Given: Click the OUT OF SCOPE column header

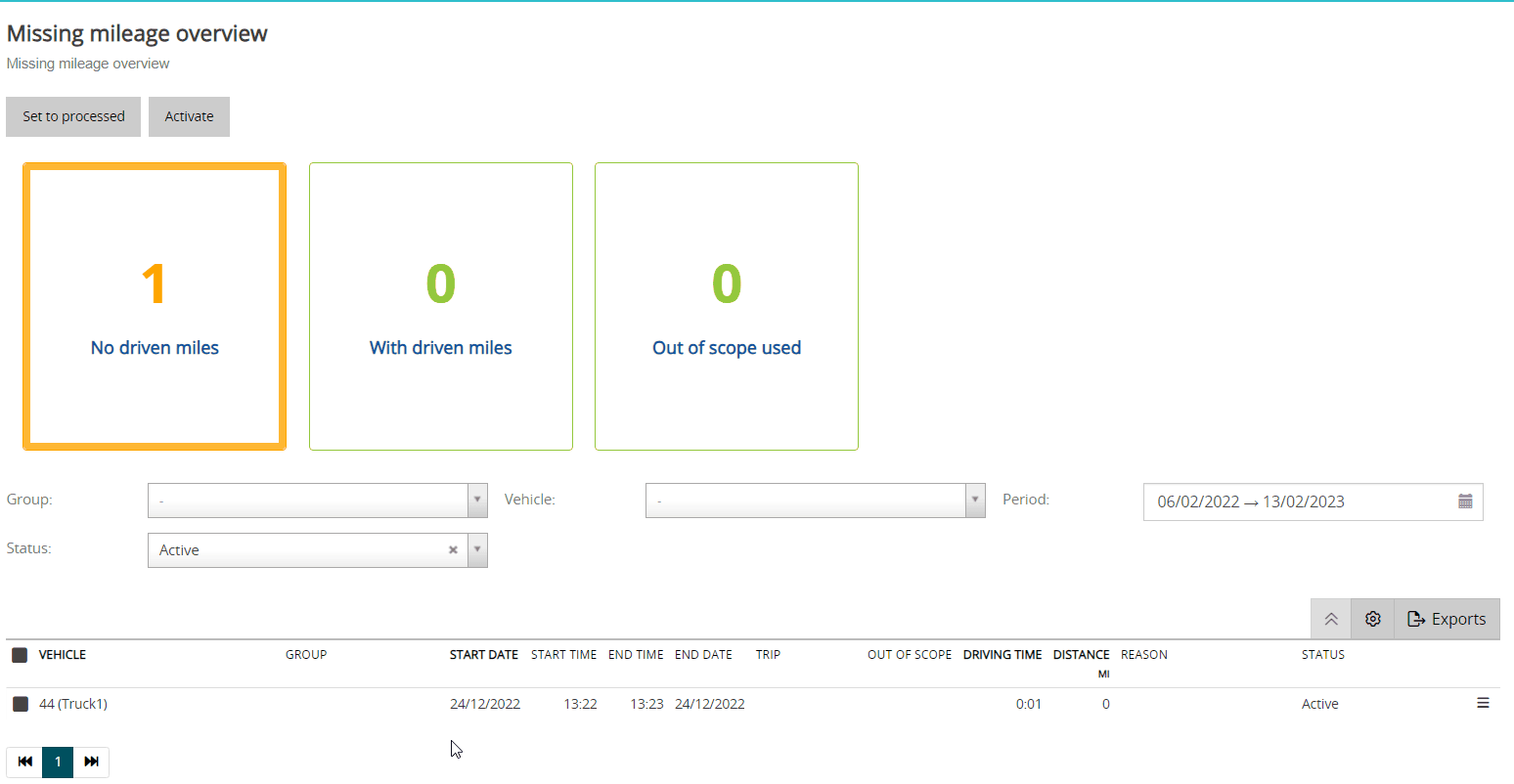Looking at the screenshot, I should (910, 655).
